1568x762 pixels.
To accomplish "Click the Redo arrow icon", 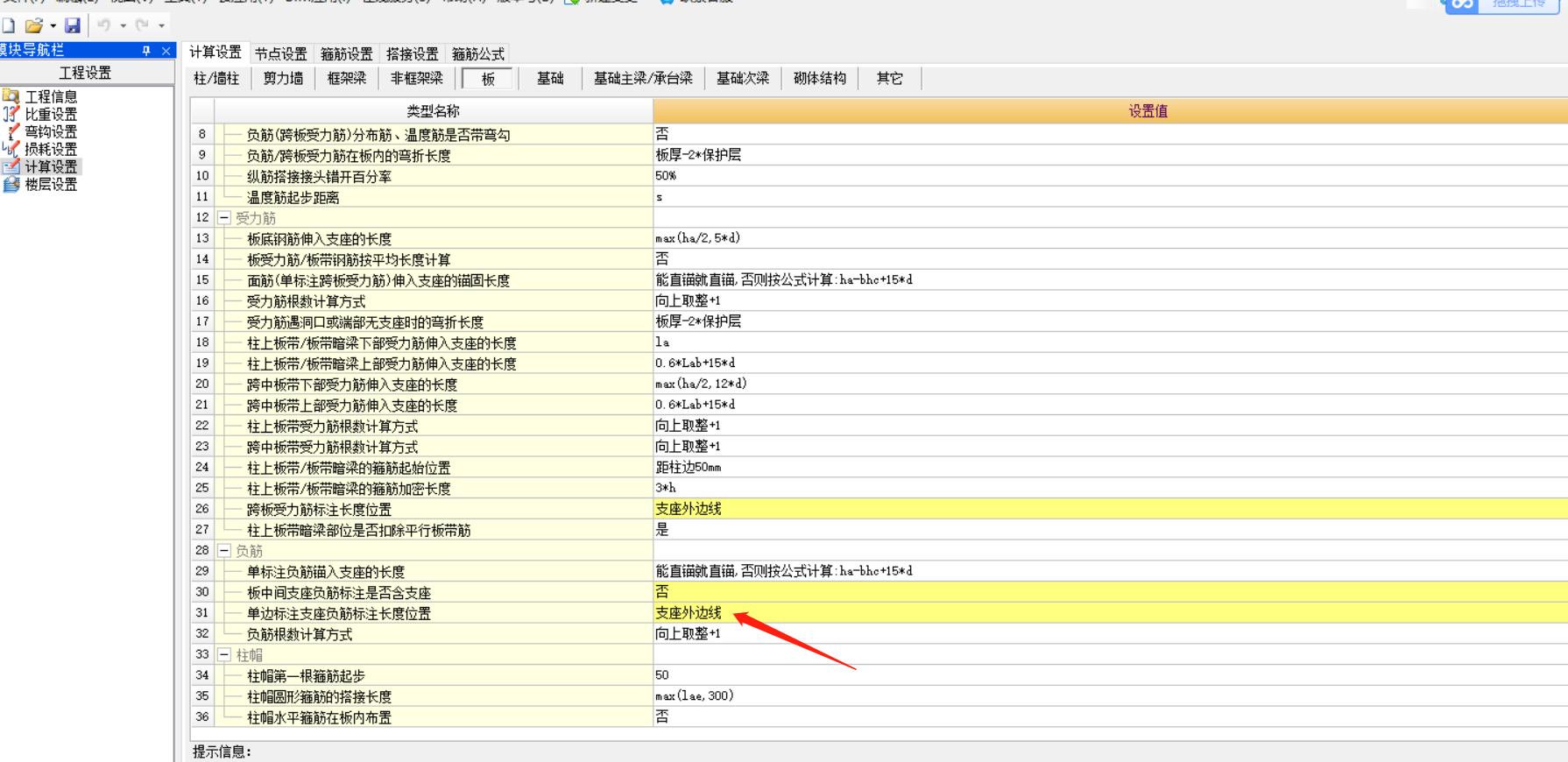I will click(x=142, y=25).
